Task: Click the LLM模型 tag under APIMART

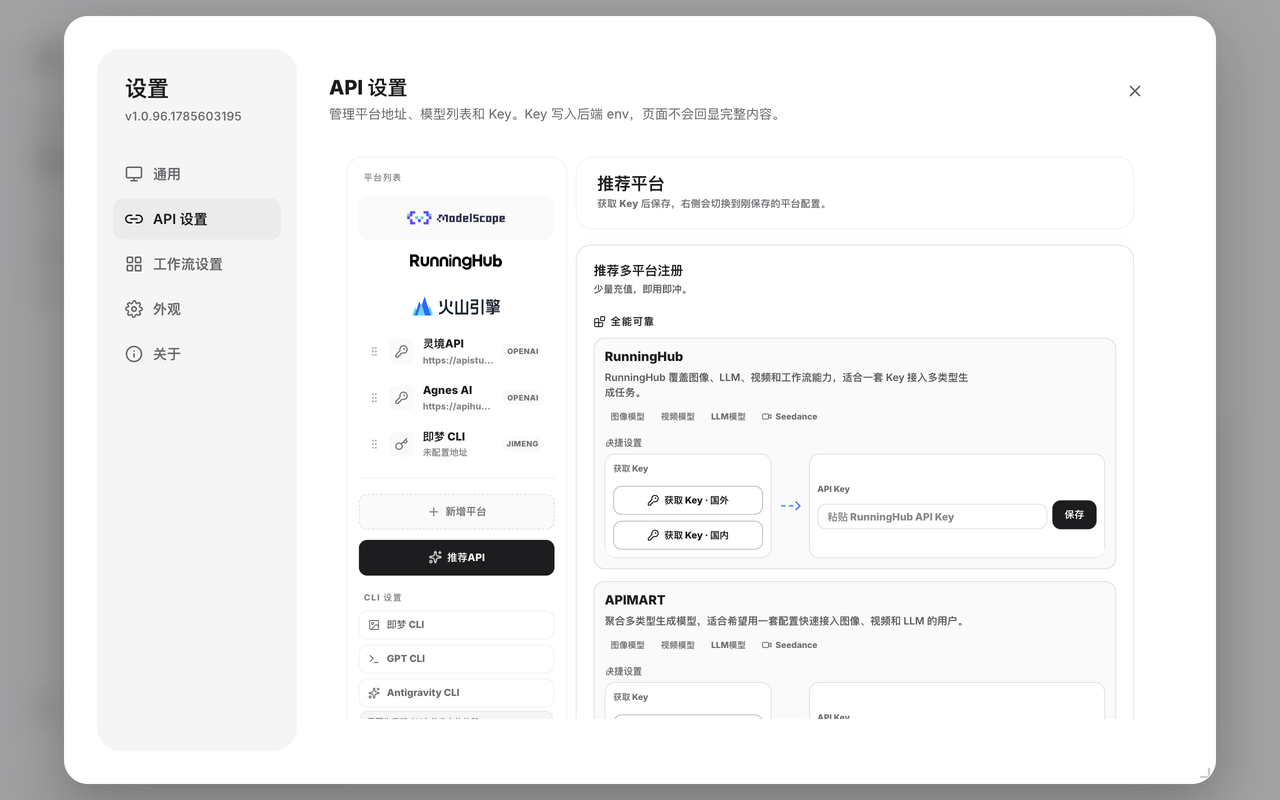Action: point(728,646)
